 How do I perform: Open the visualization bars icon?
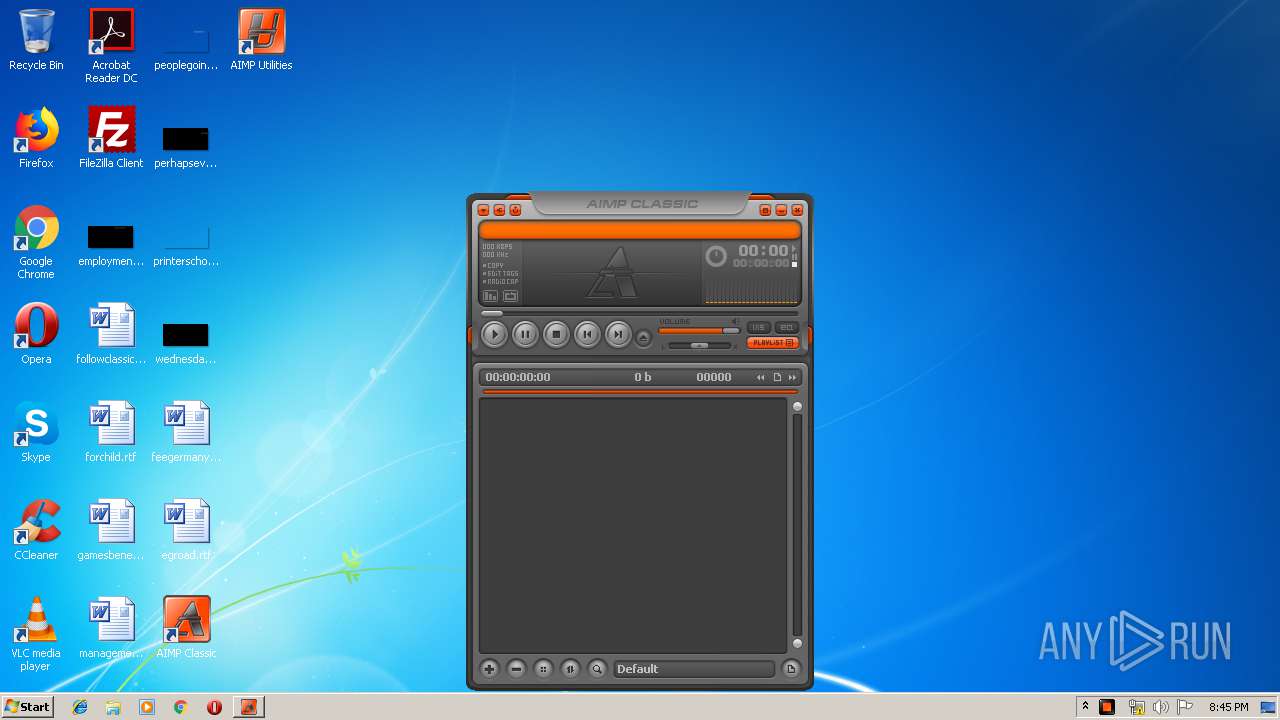tap(490, 296)
